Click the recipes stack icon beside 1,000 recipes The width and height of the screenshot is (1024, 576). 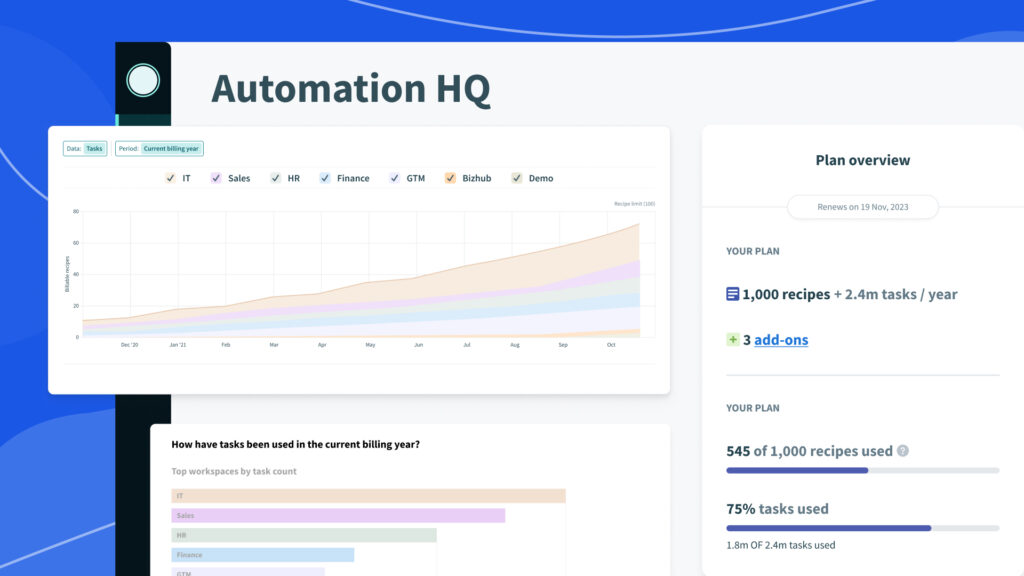pyautogui.click(x=733, y=294)
